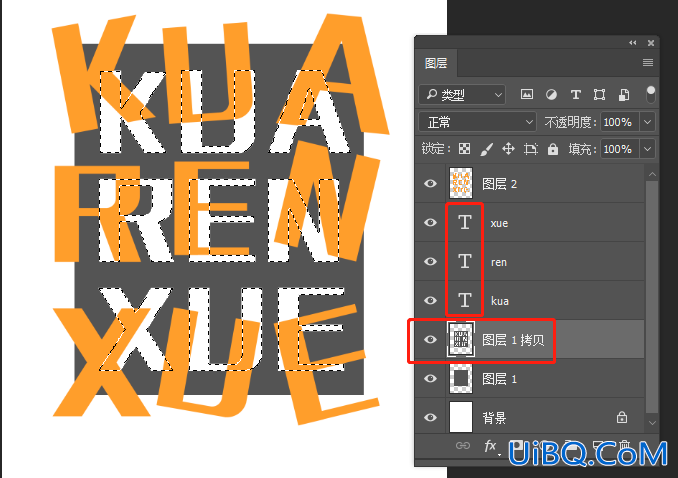The width and height of the screenshot is (678, 478).
Task: Lock transparent pixels checkerboard icon
Action: 464,149
